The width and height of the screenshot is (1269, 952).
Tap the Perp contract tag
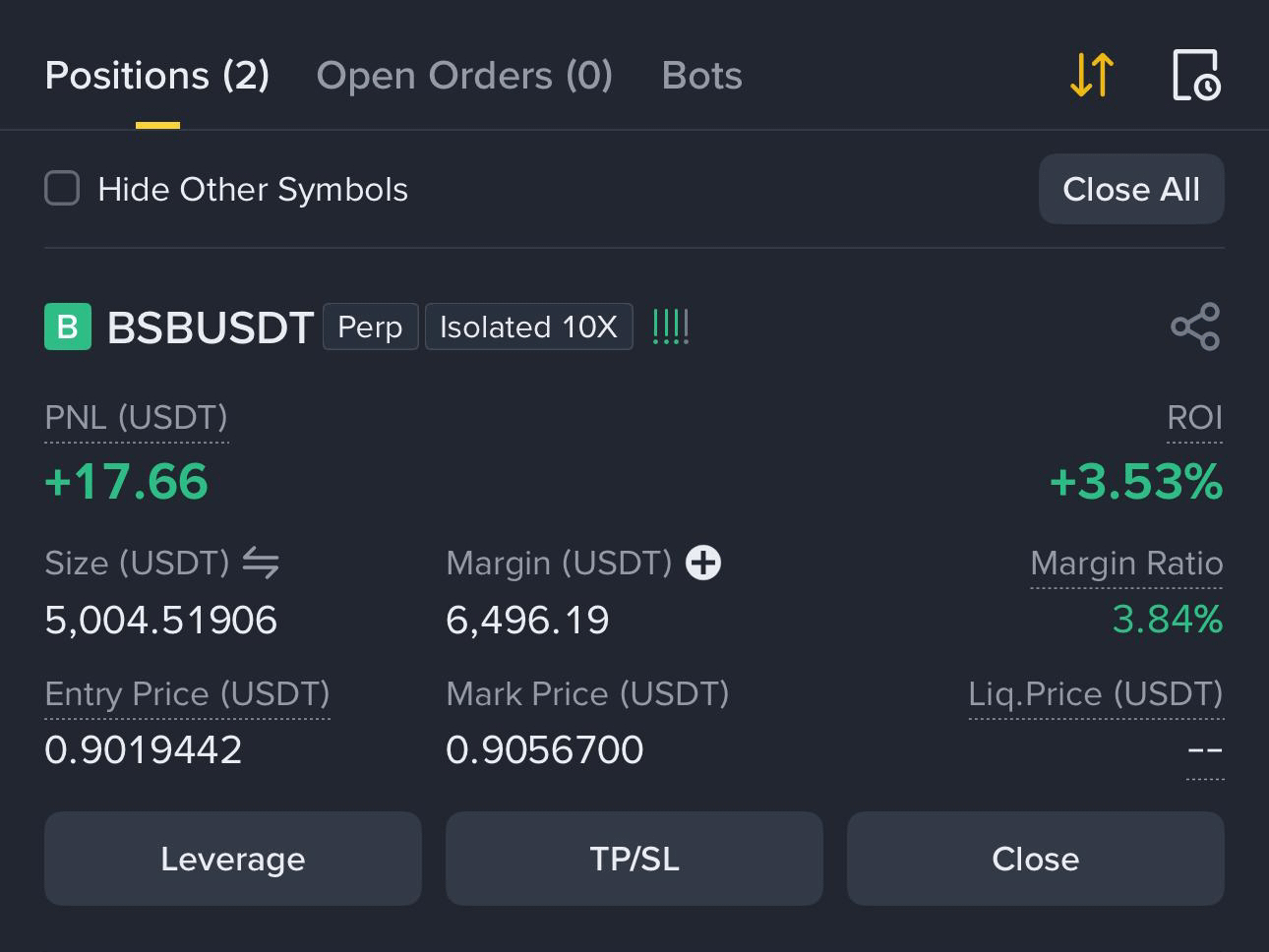click(x=370, y=327)
